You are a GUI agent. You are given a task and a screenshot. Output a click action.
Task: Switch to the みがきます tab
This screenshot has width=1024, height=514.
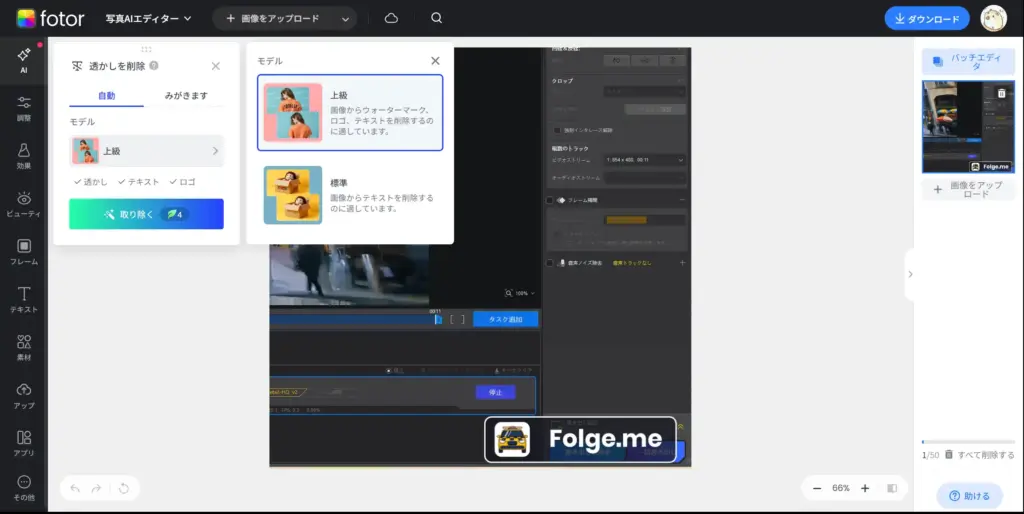[185, 96]
